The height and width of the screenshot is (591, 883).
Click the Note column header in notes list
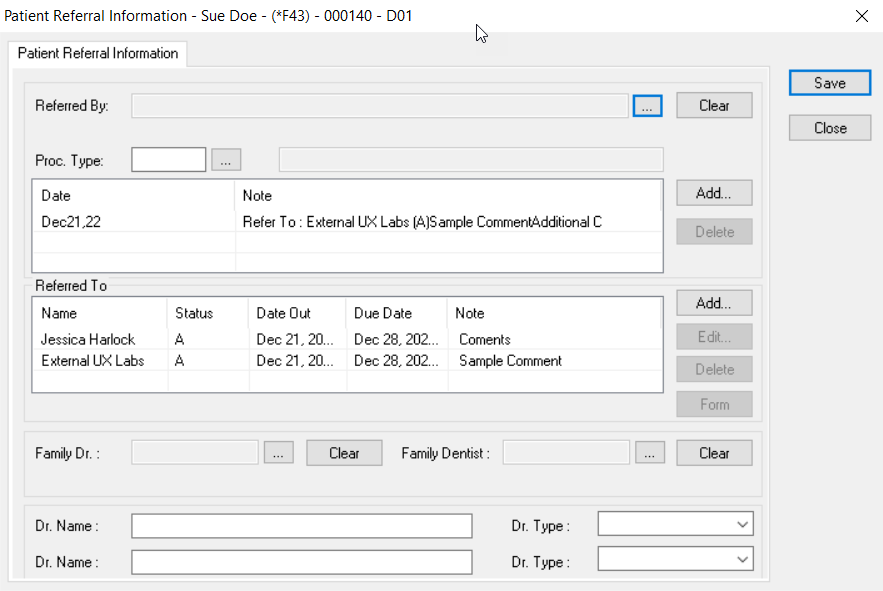(448, 195)
